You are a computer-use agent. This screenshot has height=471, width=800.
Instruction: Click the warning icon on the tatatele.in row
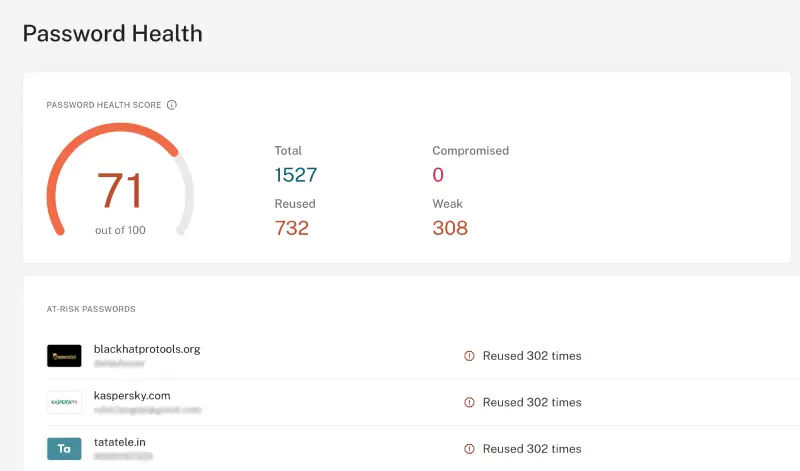point(469,449)
